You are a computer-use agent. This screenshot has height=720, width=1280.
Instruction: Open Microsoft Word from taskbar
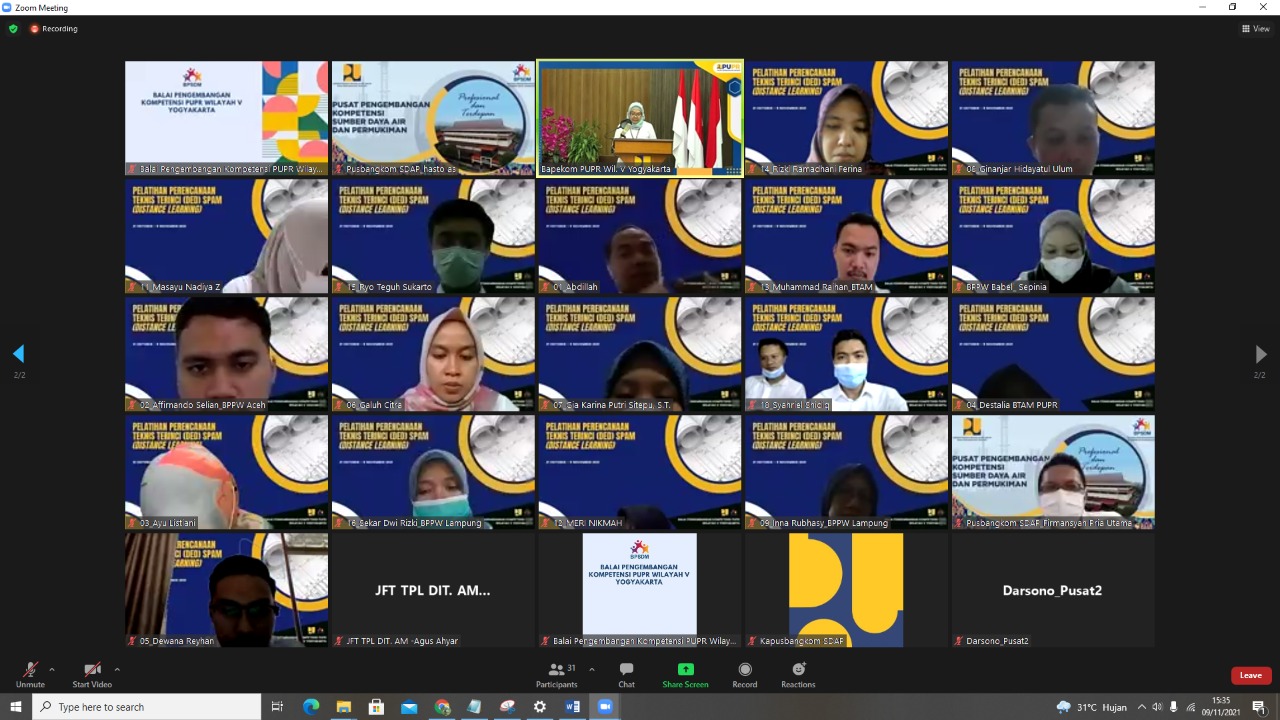click(572, 707)
